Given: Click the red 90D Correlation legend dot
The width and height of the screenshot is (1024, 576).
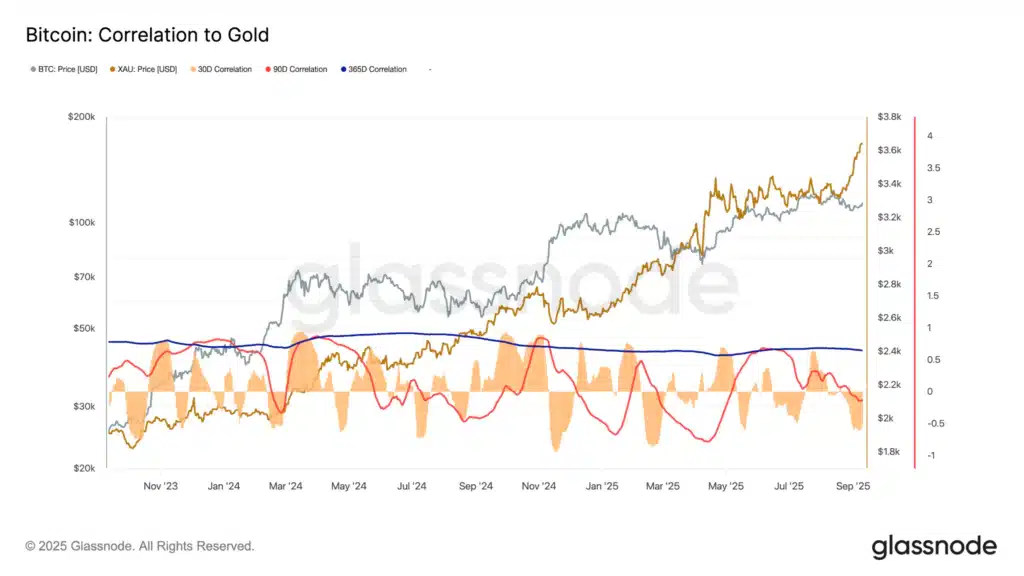Looking at the screenshot, I should 267,69.
